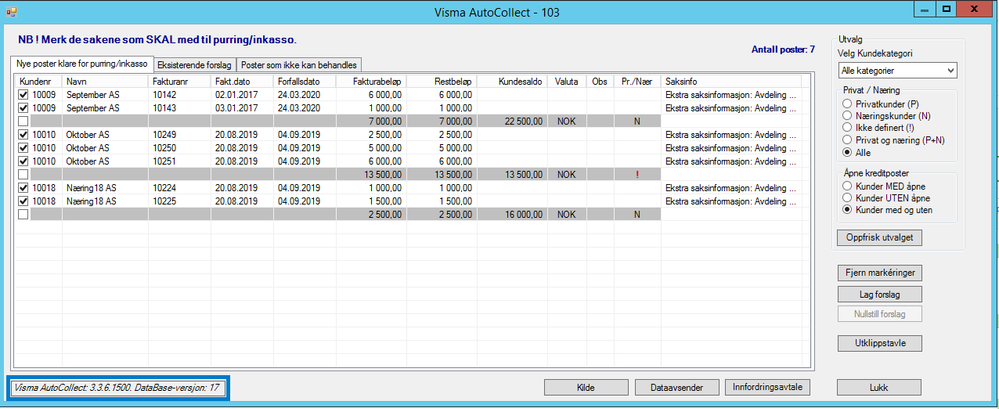The image size is (999, 409).
Task: Choose Kunder MED åpne radio button
Action: [x=846, y=185]
